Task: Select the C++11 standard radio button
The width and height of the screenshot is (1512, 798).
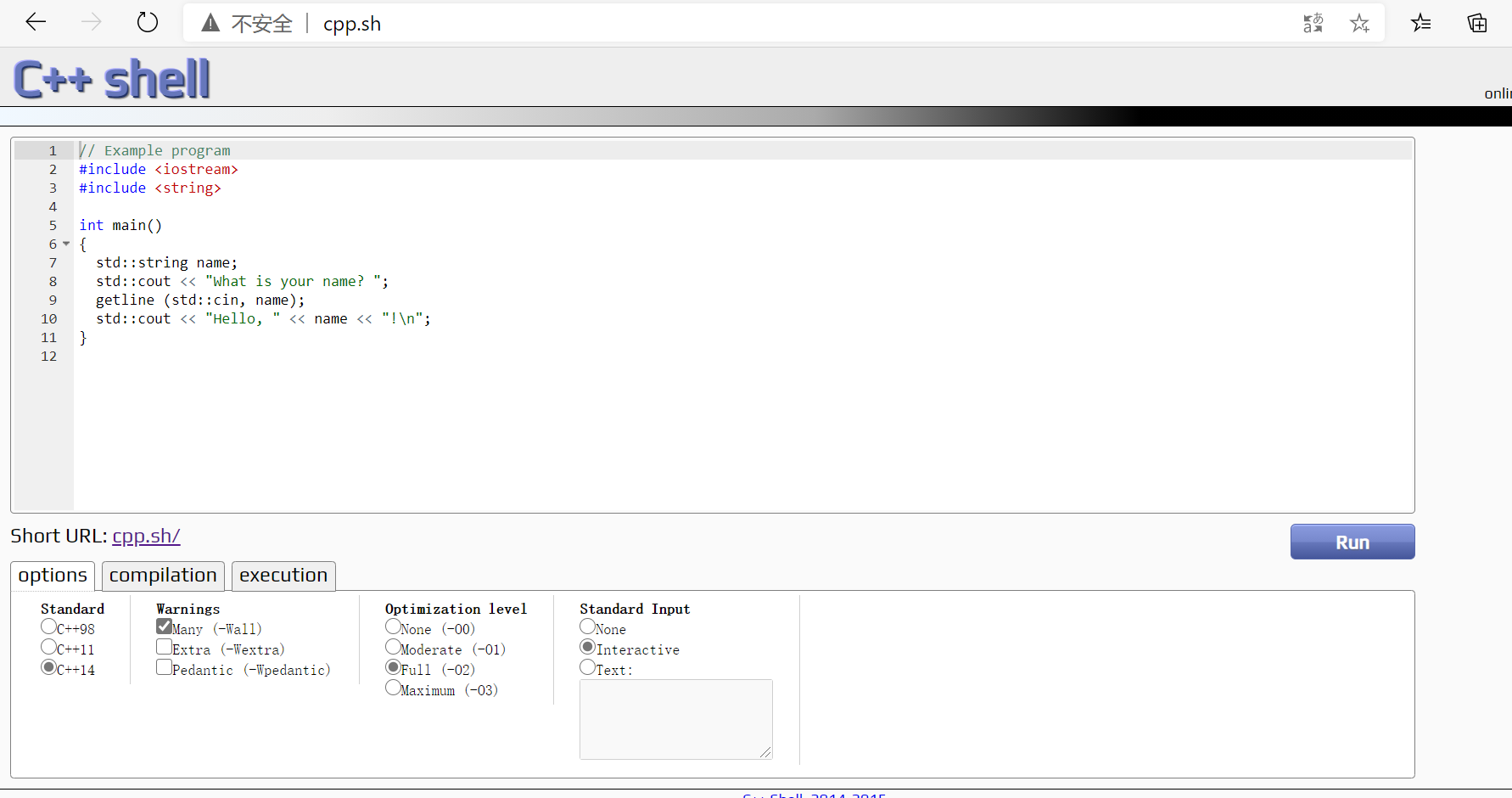Action: [48, 647]
